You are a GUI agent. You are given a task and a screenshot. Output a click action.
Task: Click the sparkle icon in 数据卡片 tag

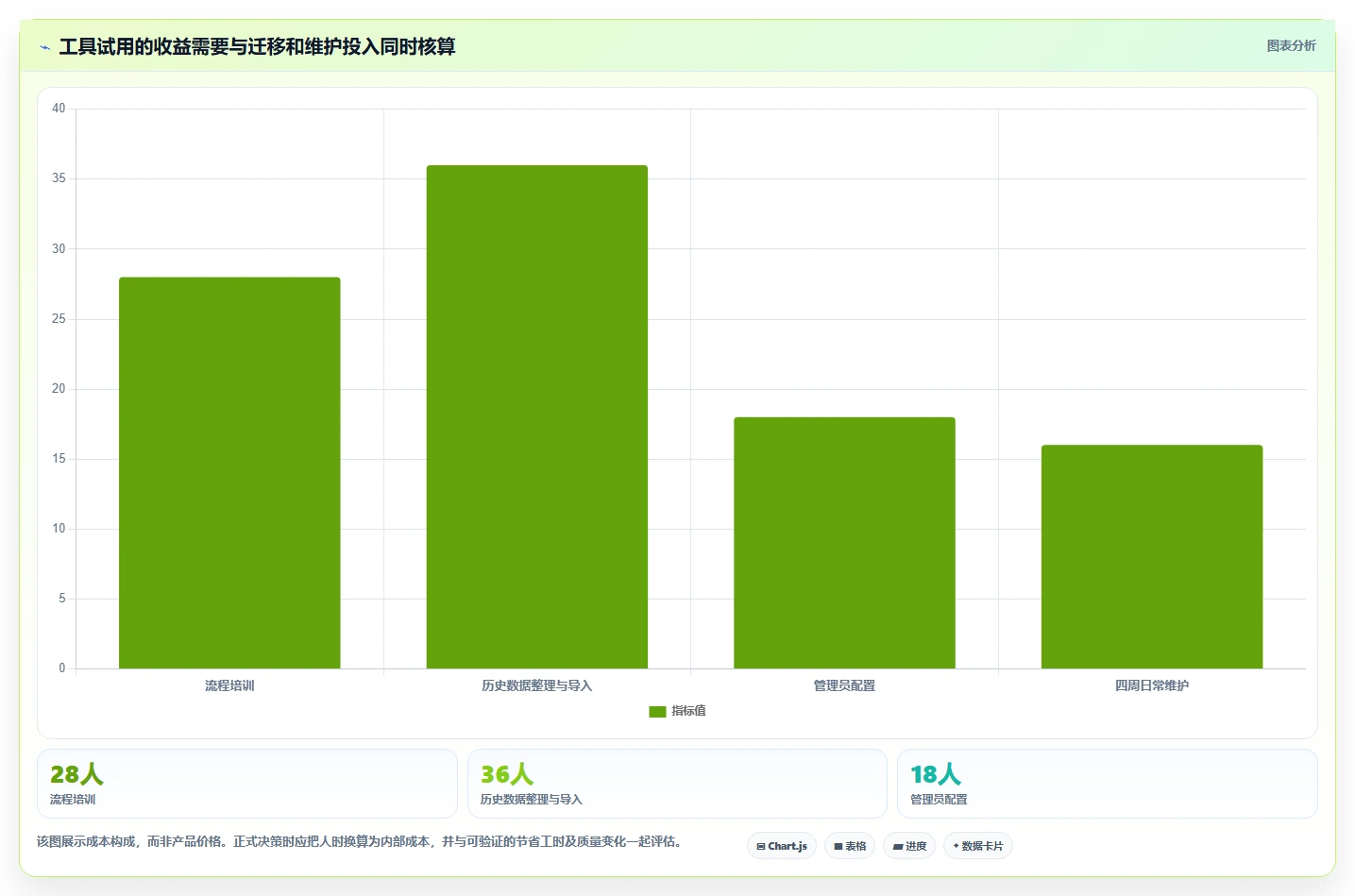[x=956, y=846]
